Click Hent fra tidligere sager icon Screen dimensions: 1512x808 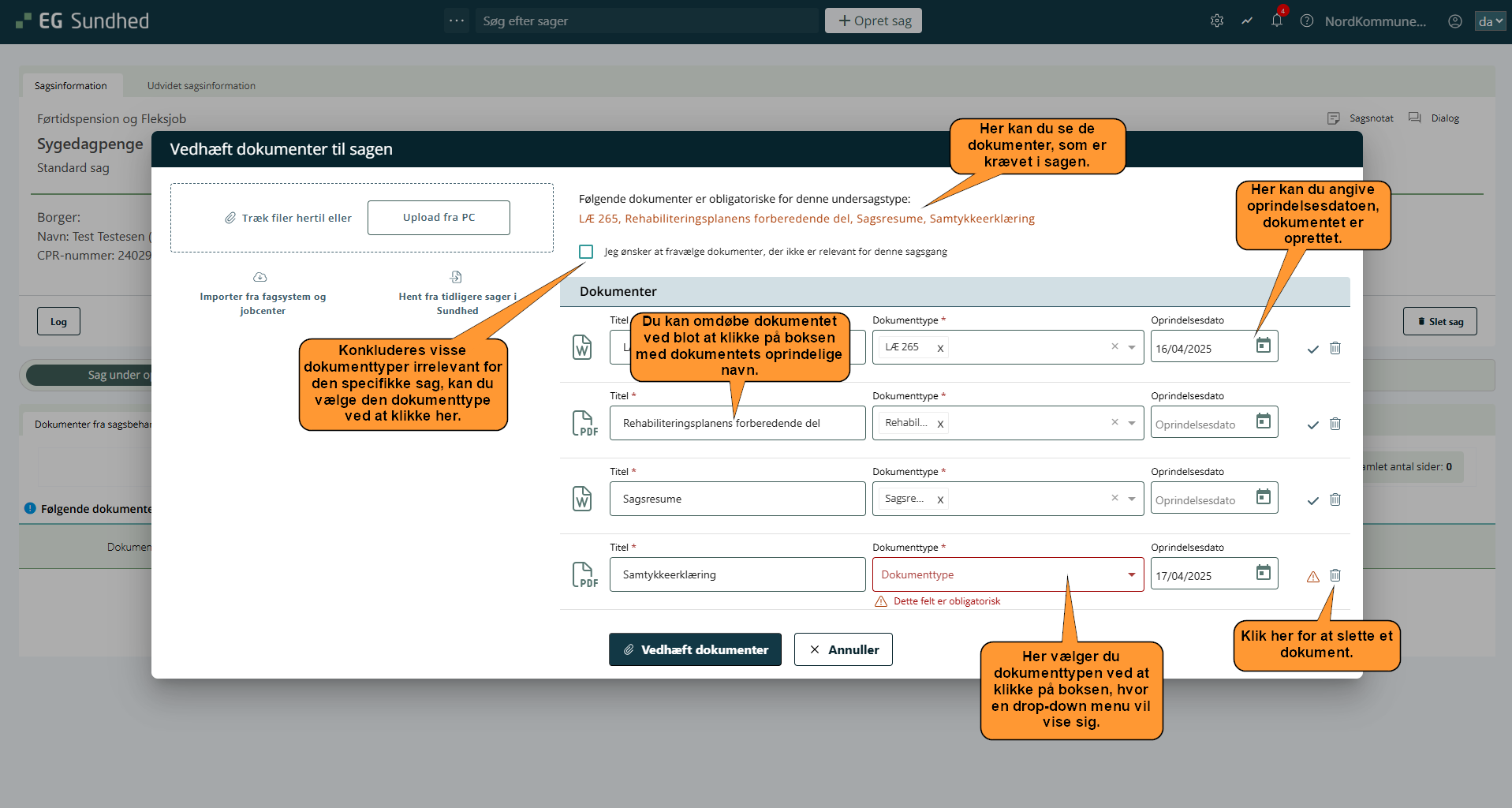coord(456,278)
